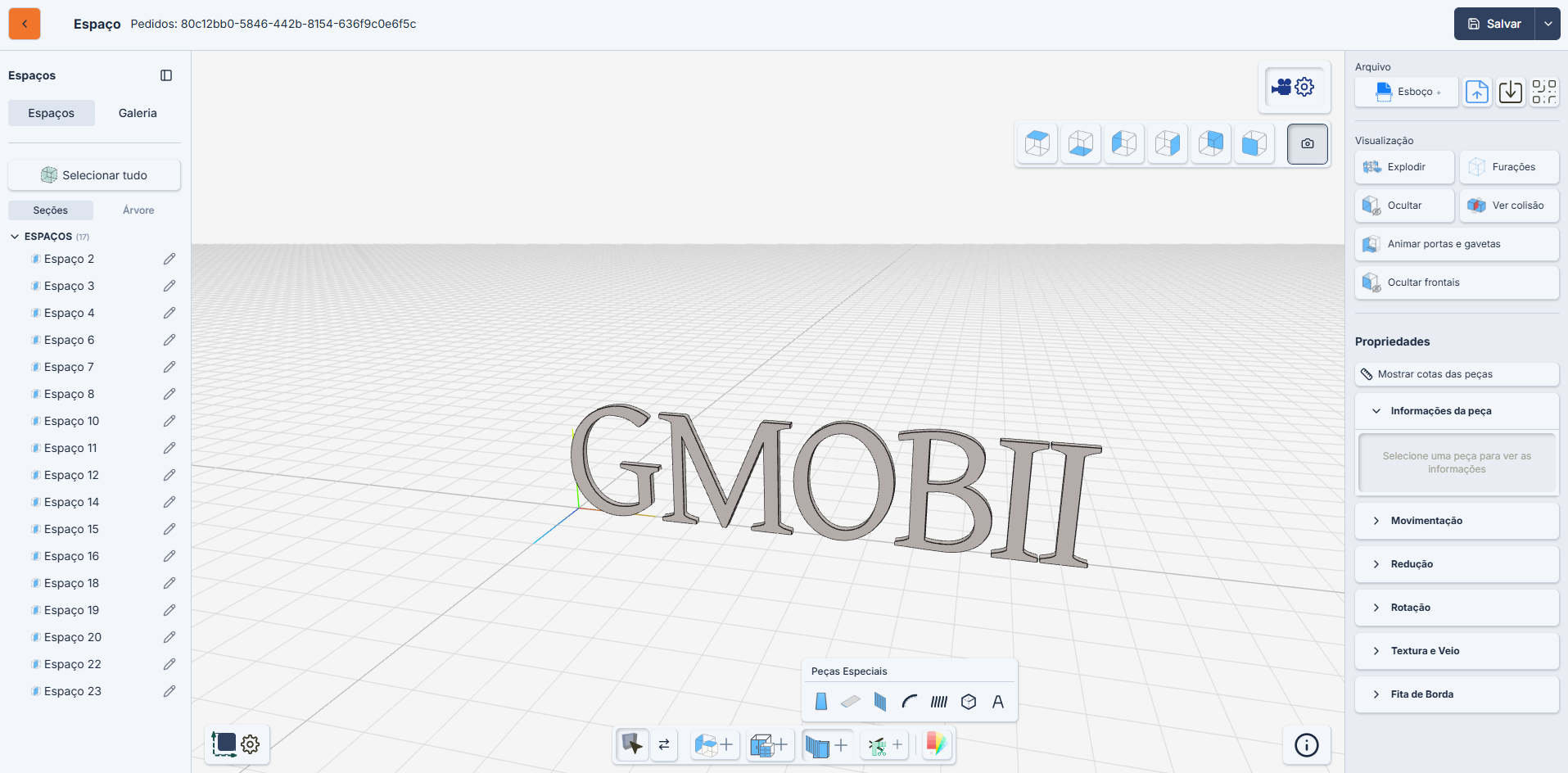Switch to the Árvore tab

[138, 210]
